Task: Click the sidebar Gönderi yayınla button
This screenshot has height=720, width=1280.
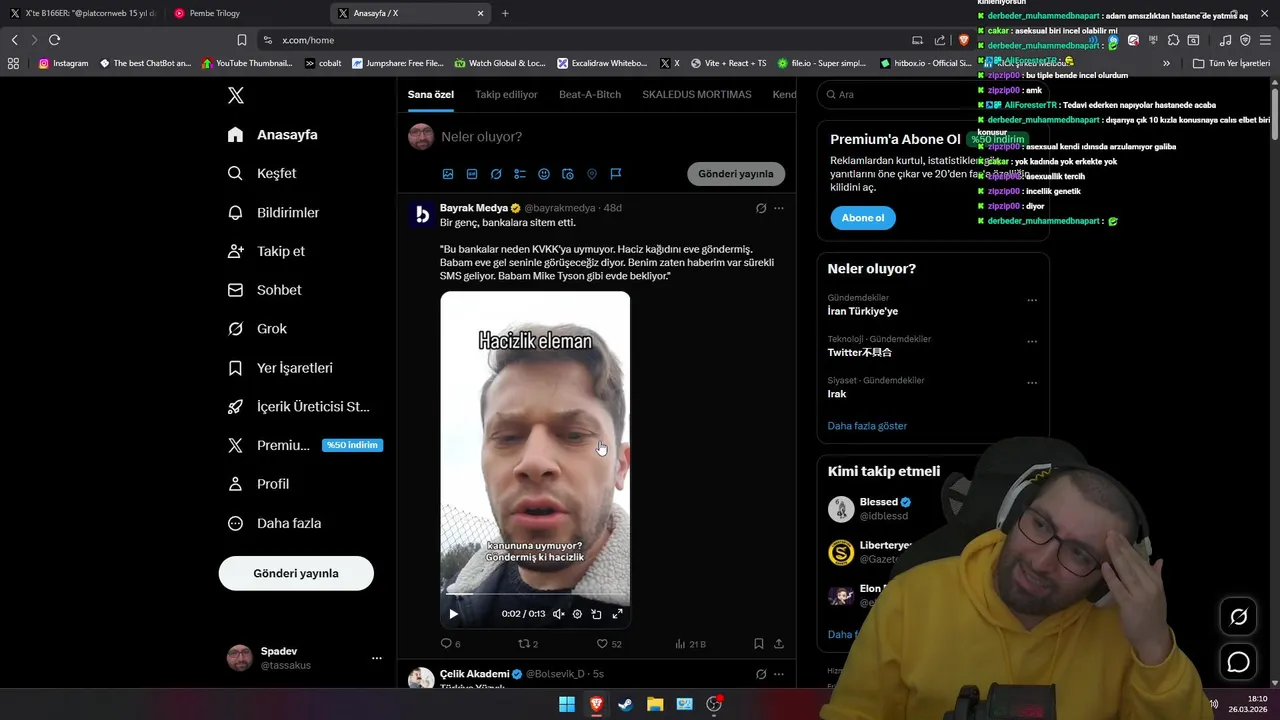Action: [x=296, y=573]
